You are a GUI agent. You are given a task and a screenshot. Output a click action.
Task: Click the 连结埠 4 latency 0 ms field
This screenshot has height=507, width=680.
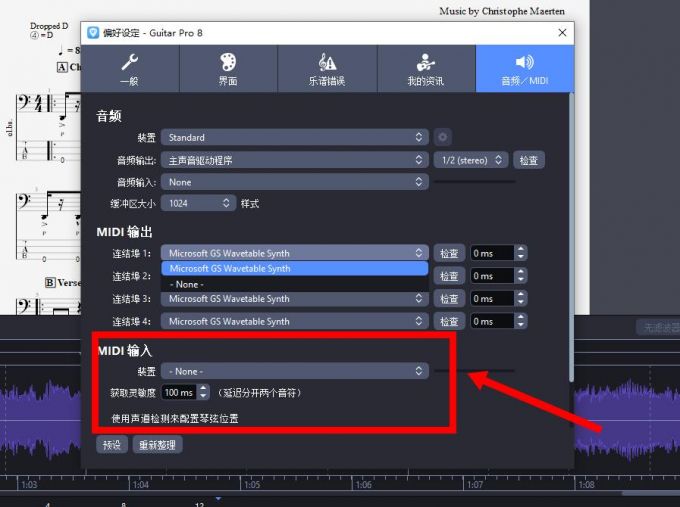point(492,321)
